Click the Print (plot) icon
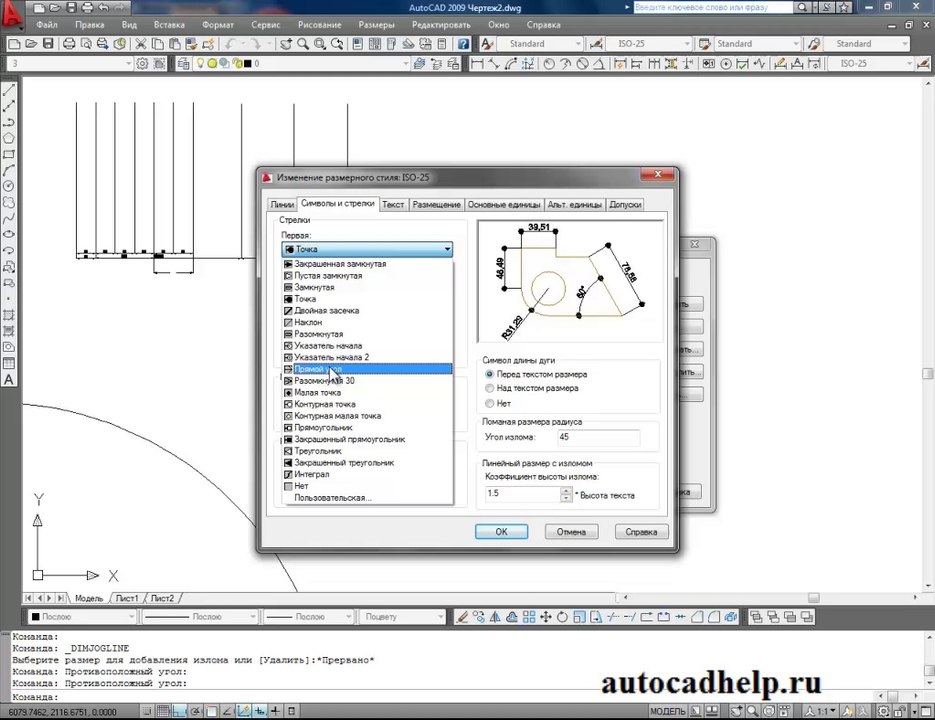This screenshot has height=720, width=935. click(69, 44)
